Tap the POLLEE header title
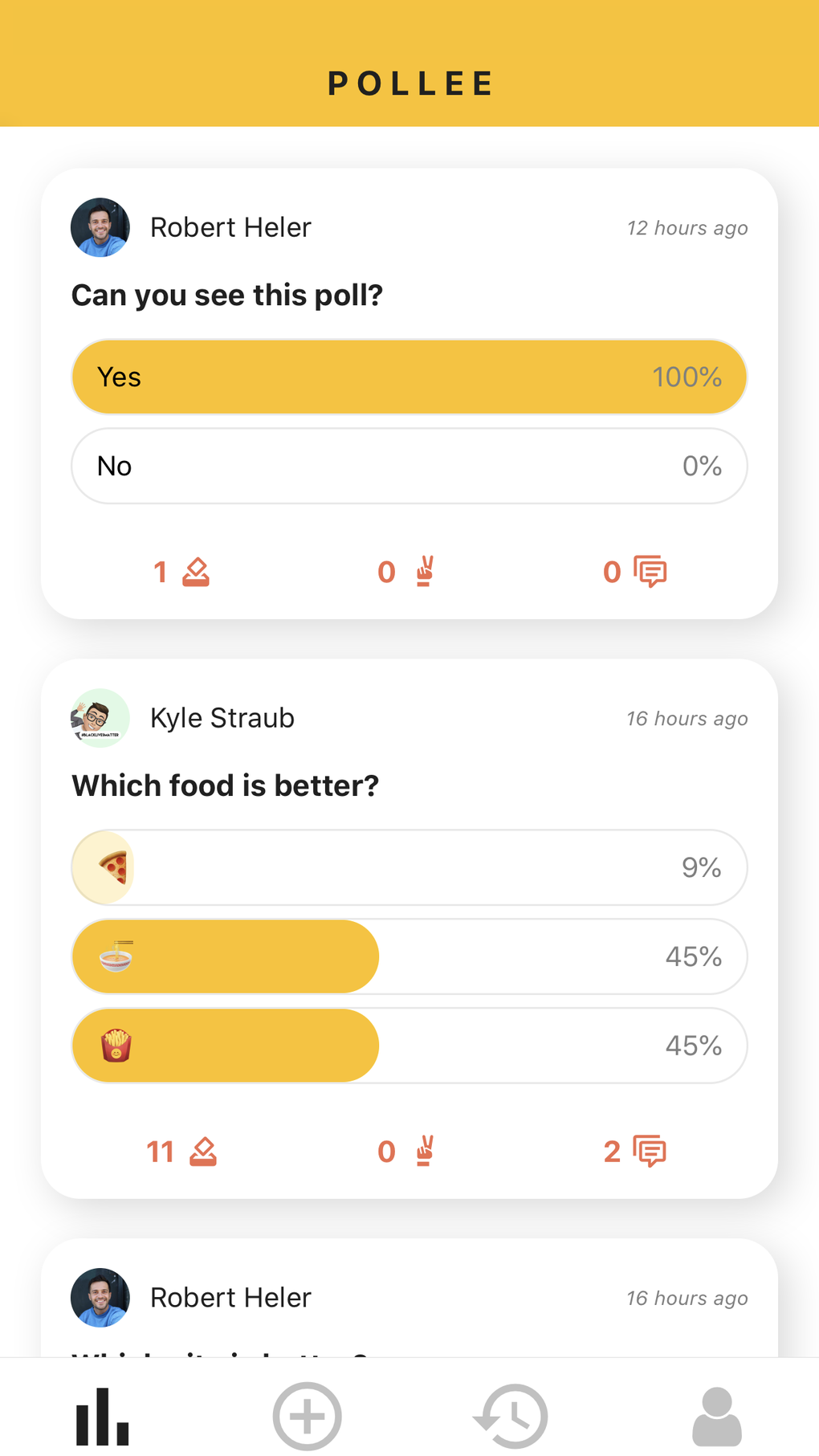Screen dimensions: 819x1456 [409, 84]
